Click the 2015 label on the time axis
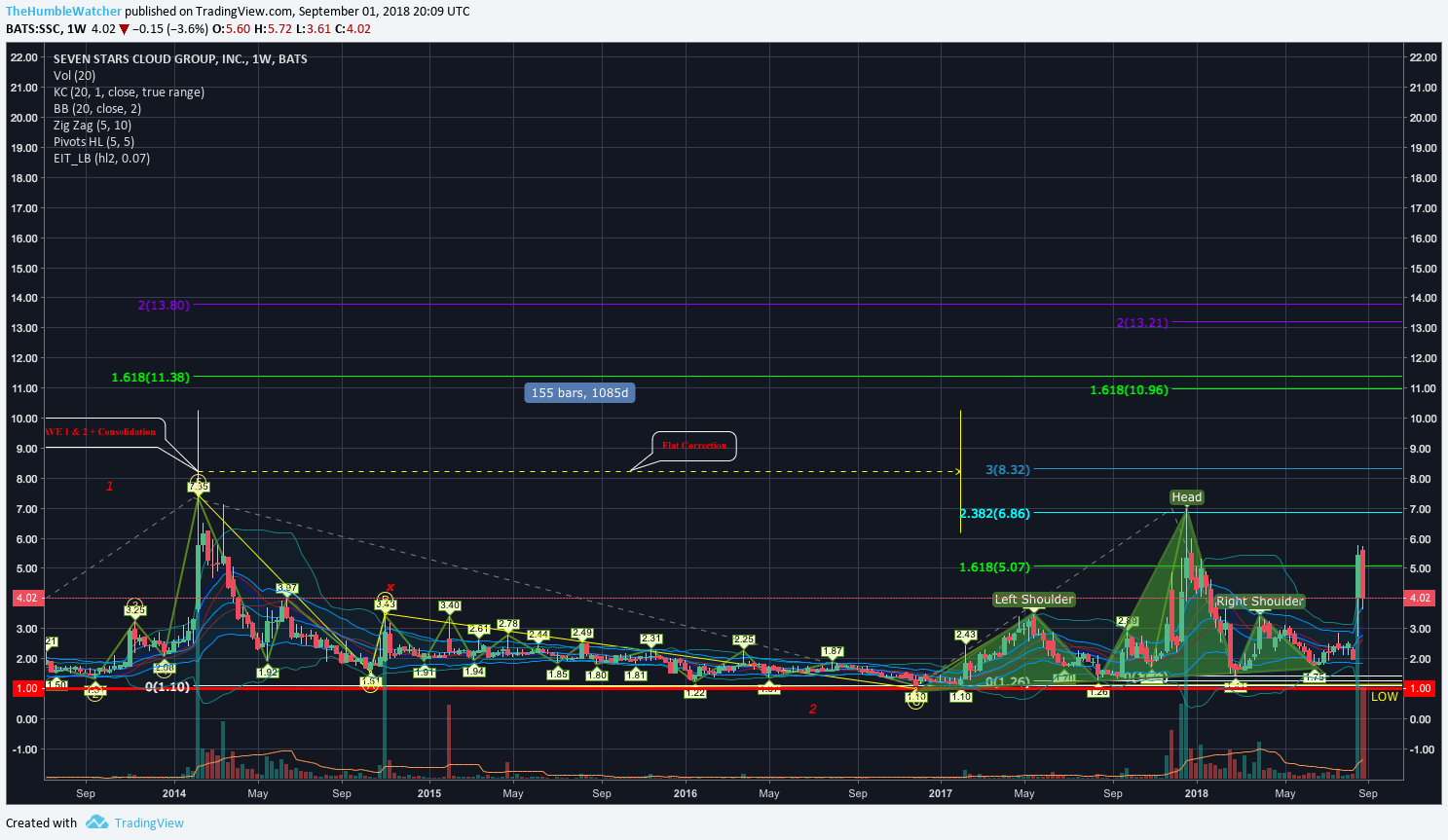 [x=429, y=793]
